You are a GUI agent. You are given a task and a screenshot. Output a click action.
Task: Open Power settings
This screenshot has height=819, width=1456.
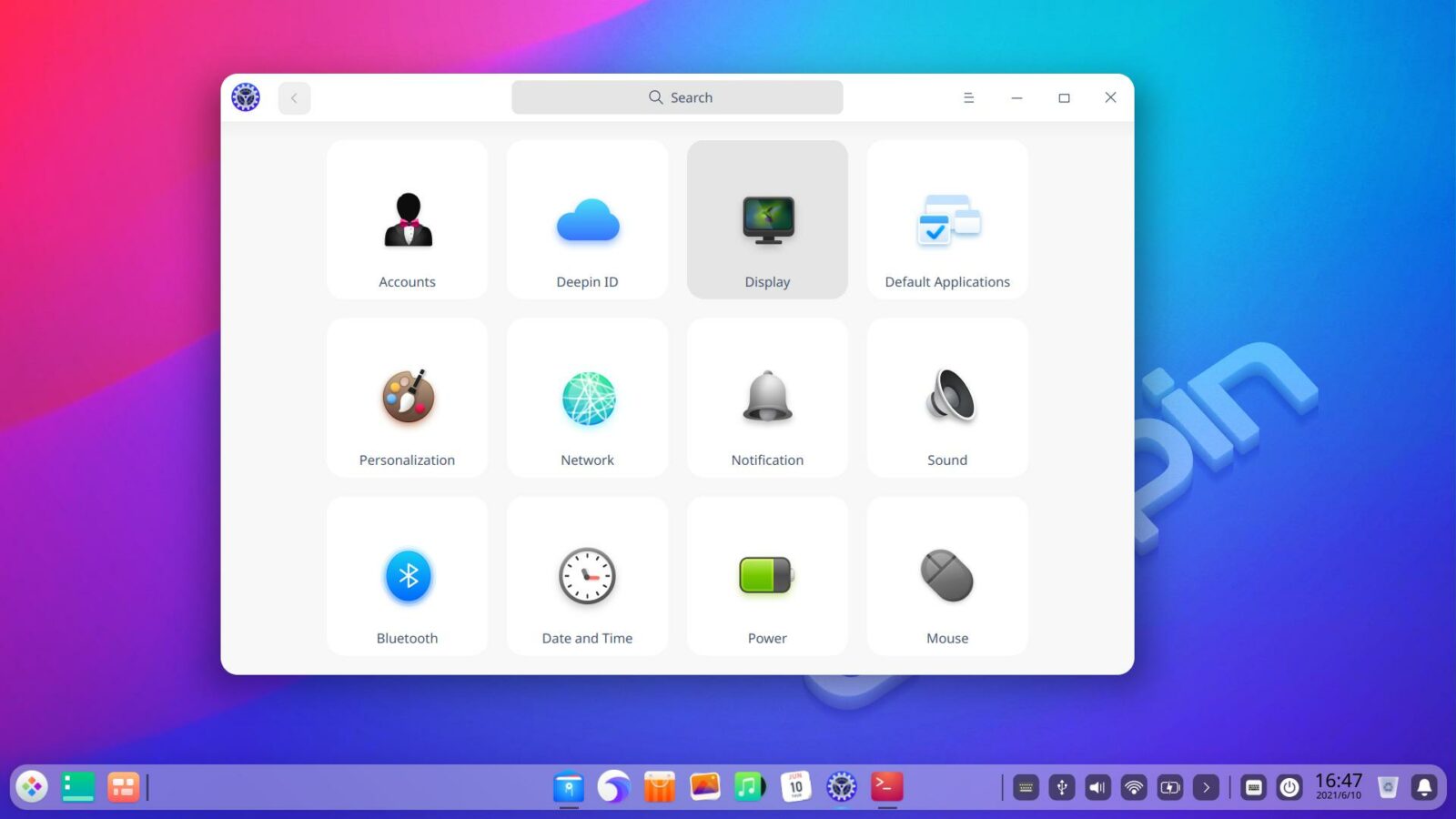tap(767, 576)
